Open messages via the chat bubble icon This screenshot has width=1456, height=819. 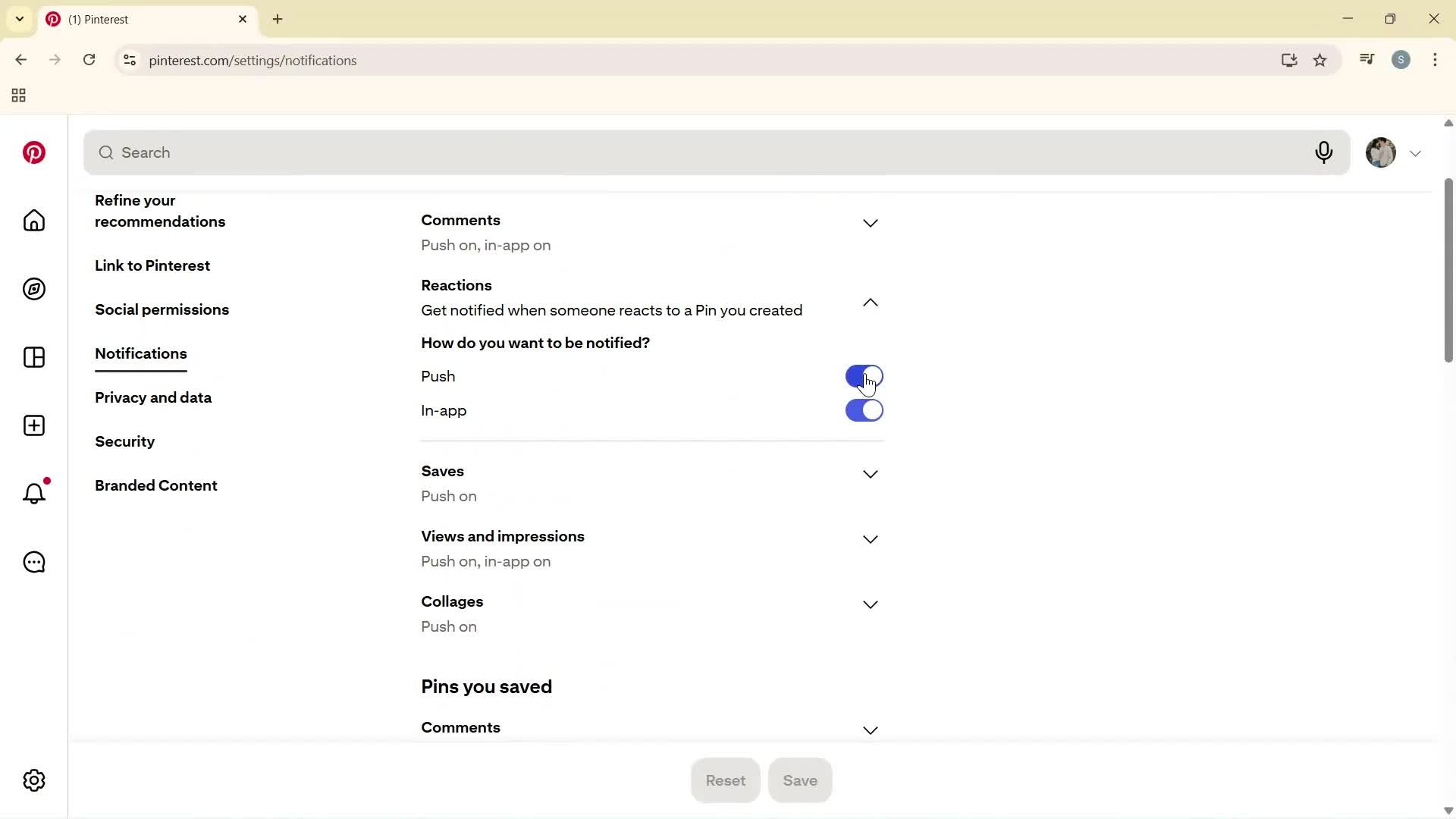33,562
